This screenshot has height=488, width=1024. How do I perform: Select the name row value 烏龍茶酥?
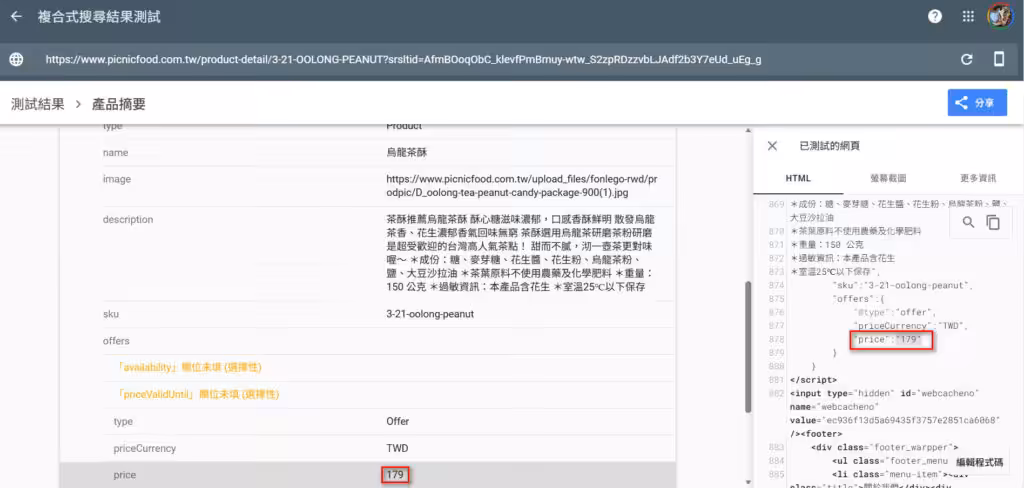(x=407, y=152)
